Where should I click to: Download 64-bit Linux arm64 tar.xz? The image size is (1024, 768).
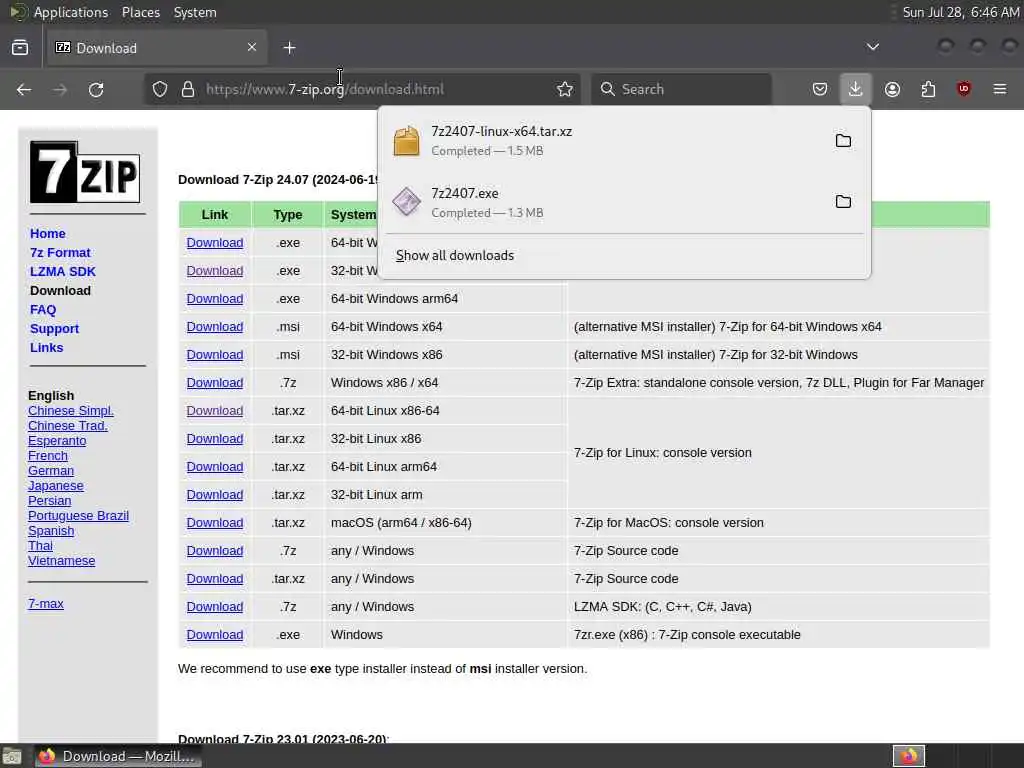215,467
